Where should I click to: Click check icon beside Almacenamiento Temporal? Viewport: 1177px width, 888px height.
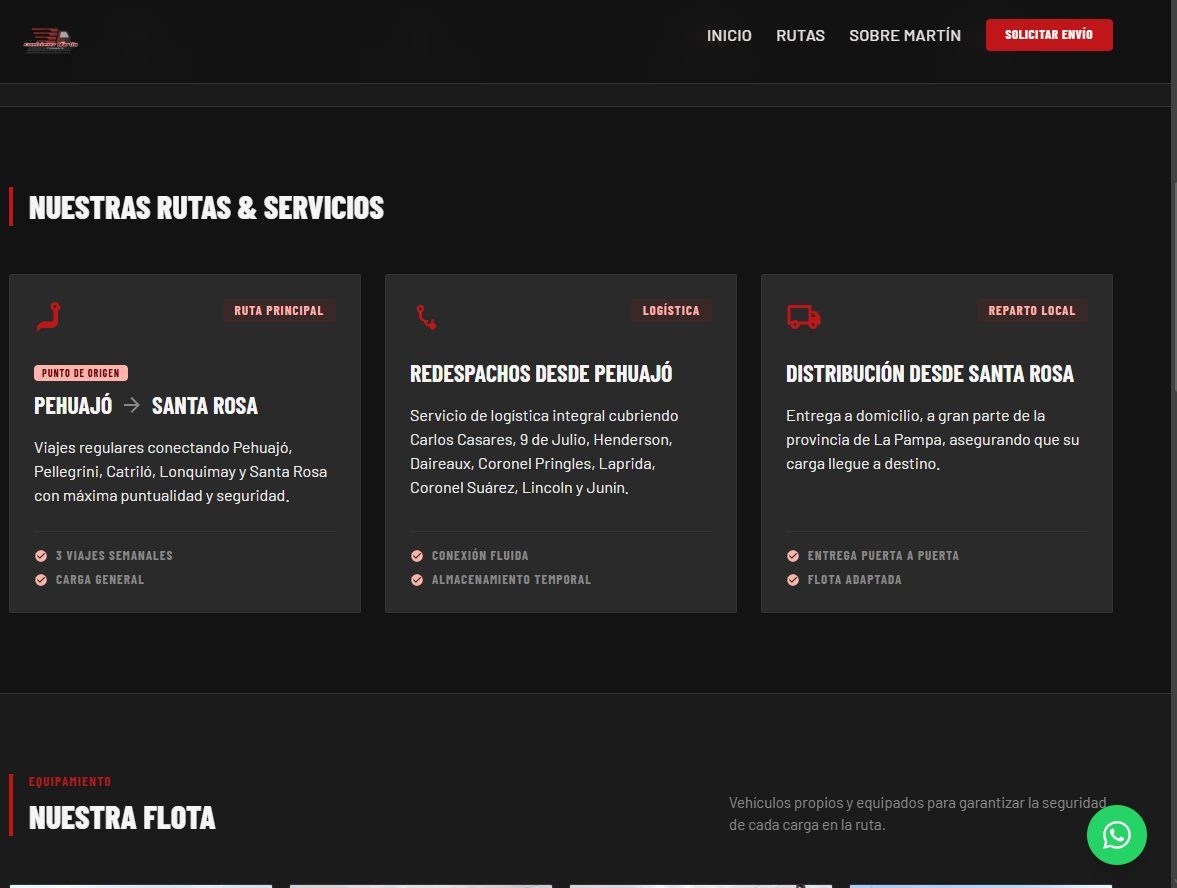417,579
